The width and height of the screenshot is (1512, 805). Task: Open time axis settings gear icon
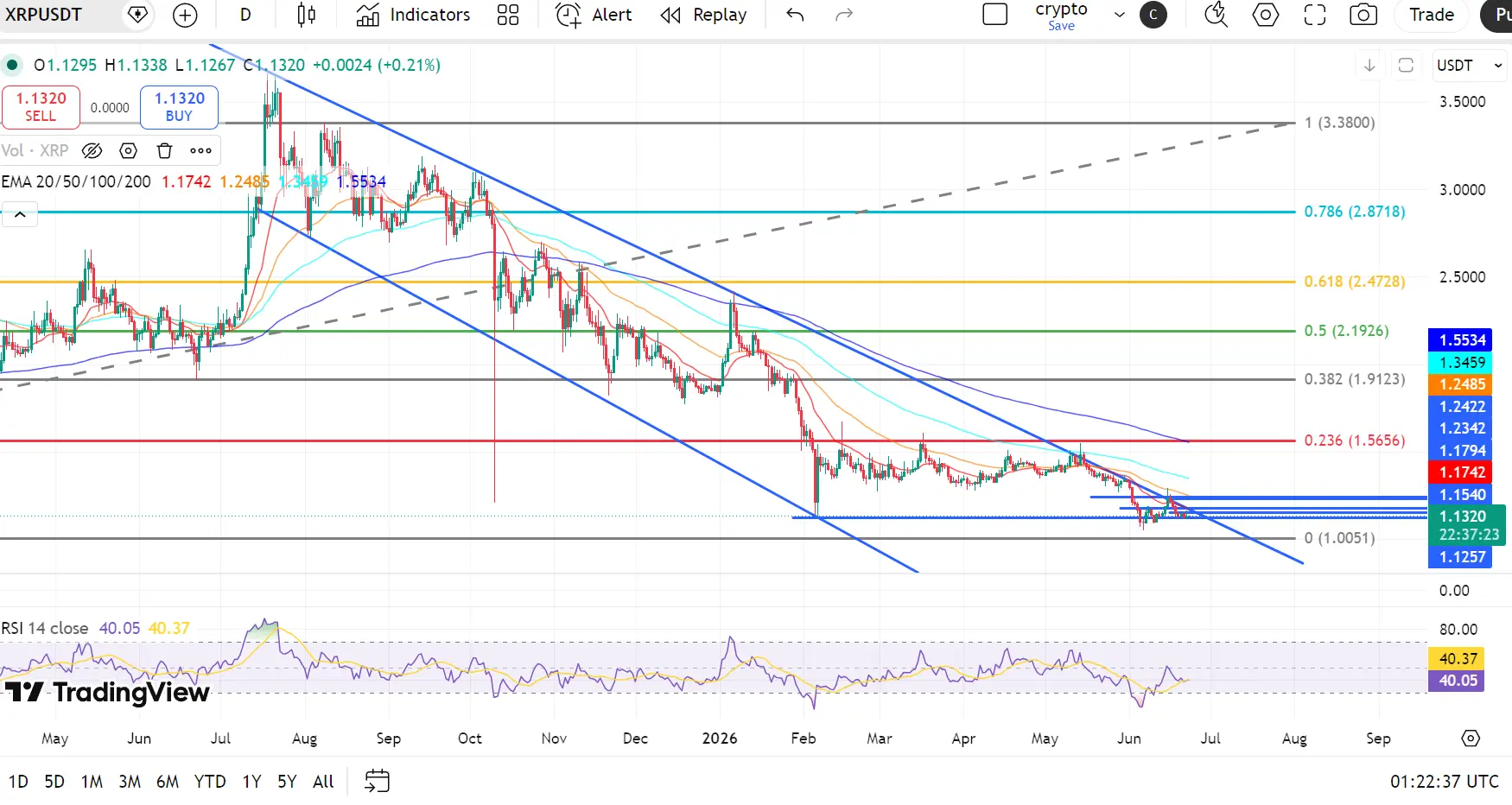click(1471, 738)
